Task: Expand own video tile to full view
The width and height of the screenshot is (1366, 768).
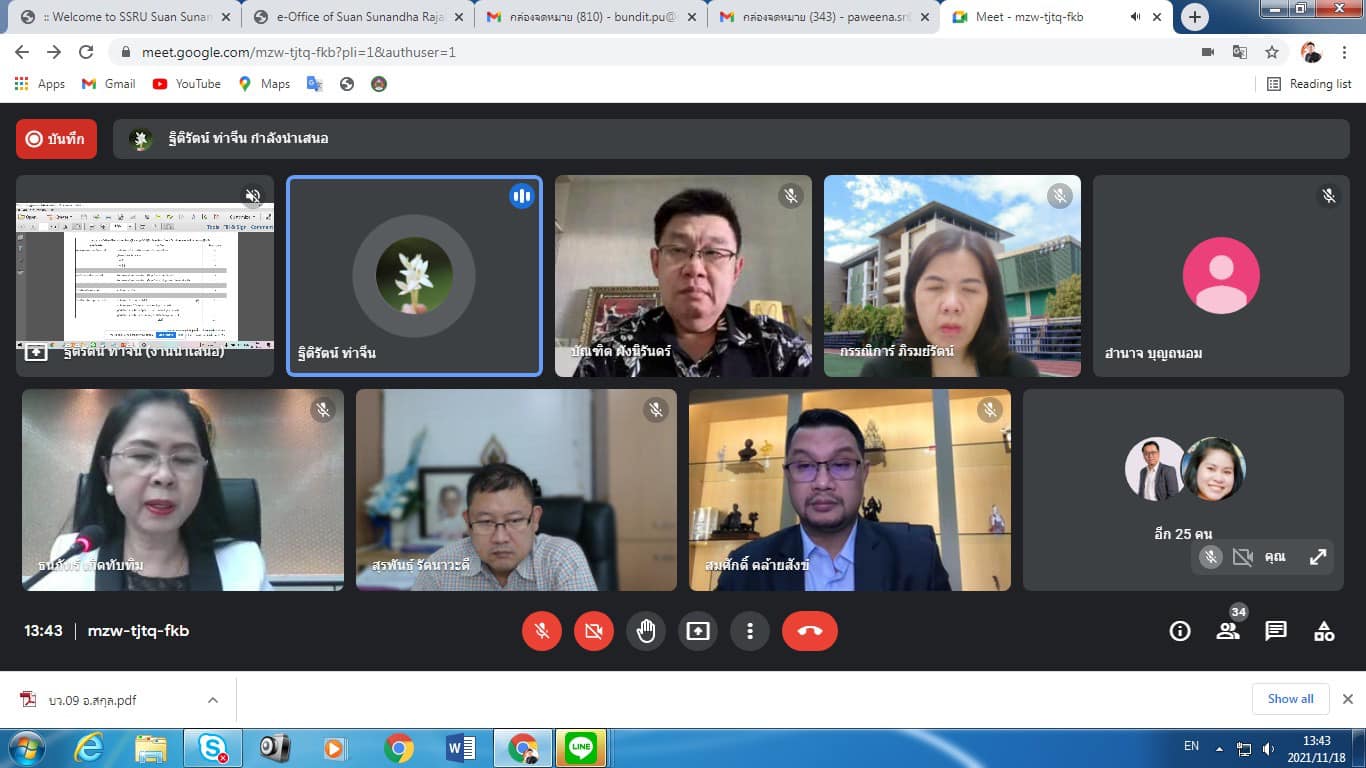Action: 1318,557
